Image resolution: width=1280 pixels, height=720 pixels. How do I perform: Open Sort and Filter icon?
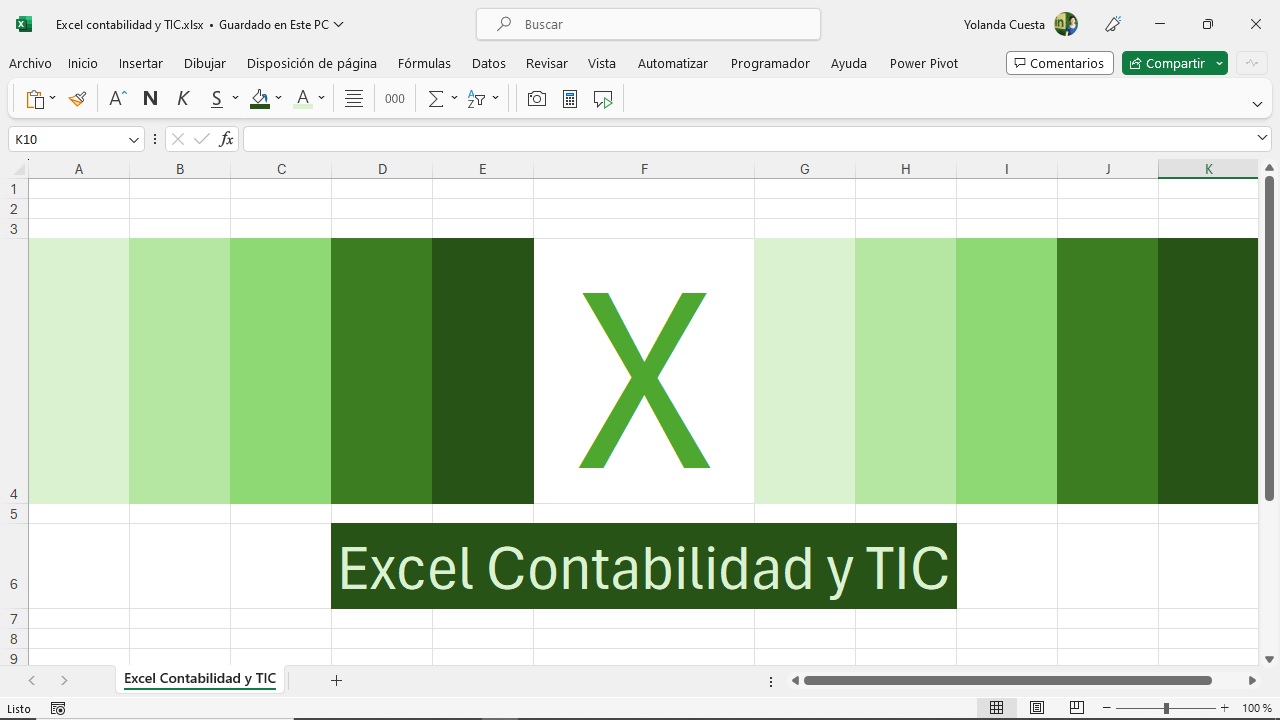point(477,99)
